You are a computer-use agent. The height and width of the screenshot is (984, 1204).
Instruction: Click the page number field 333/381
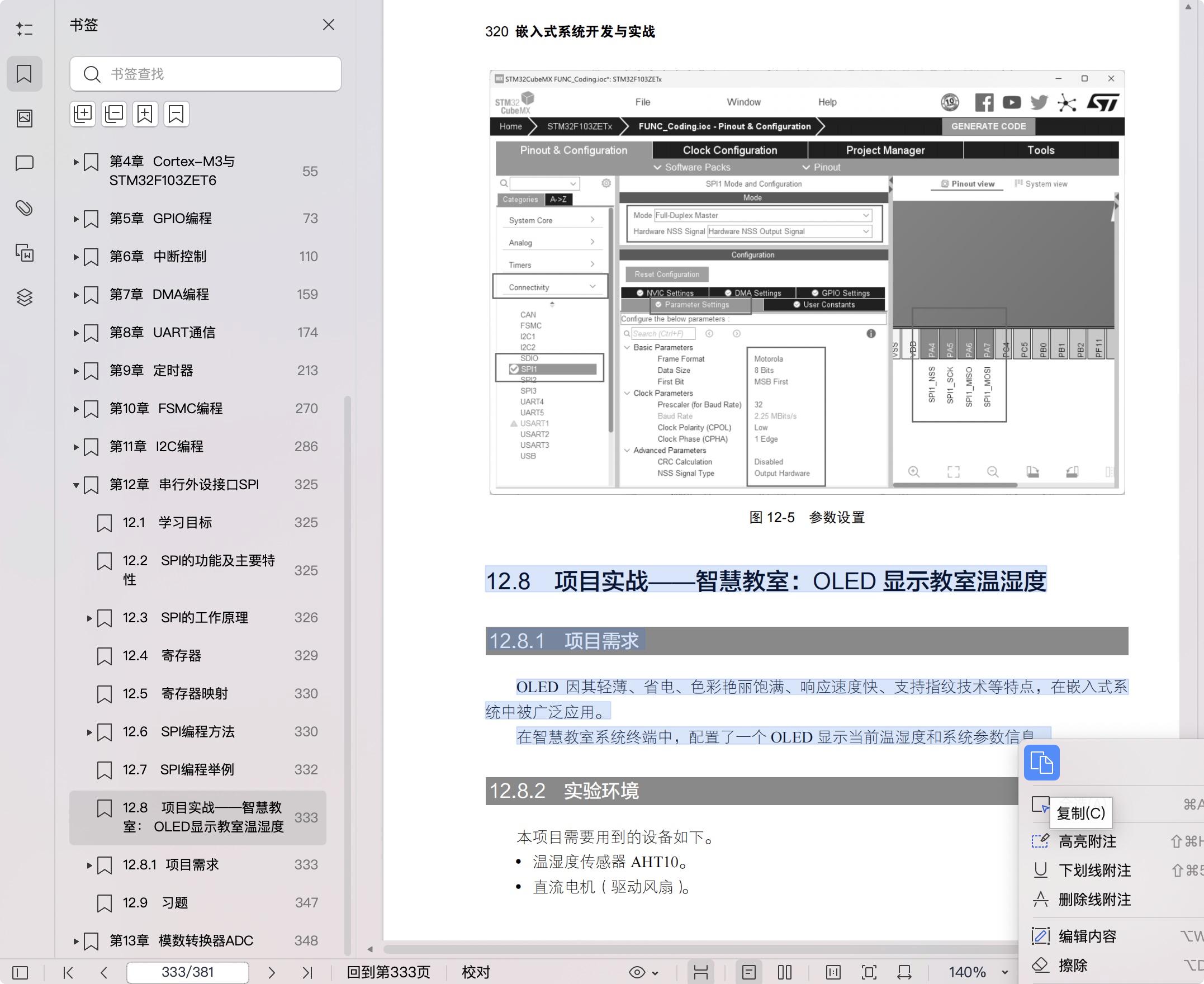[188, 972]
